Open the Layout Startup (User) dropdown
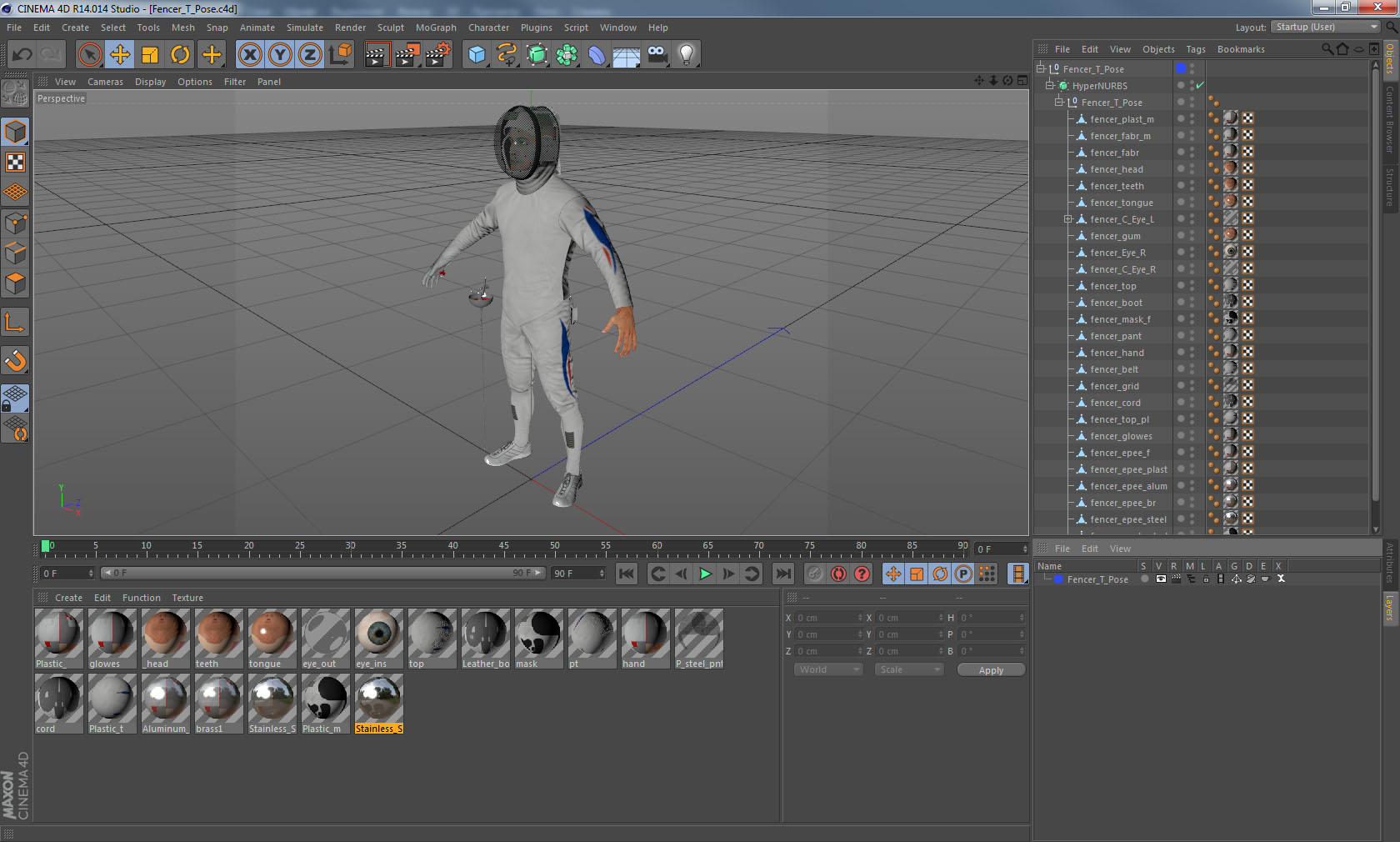 [x=1327, y=28]
